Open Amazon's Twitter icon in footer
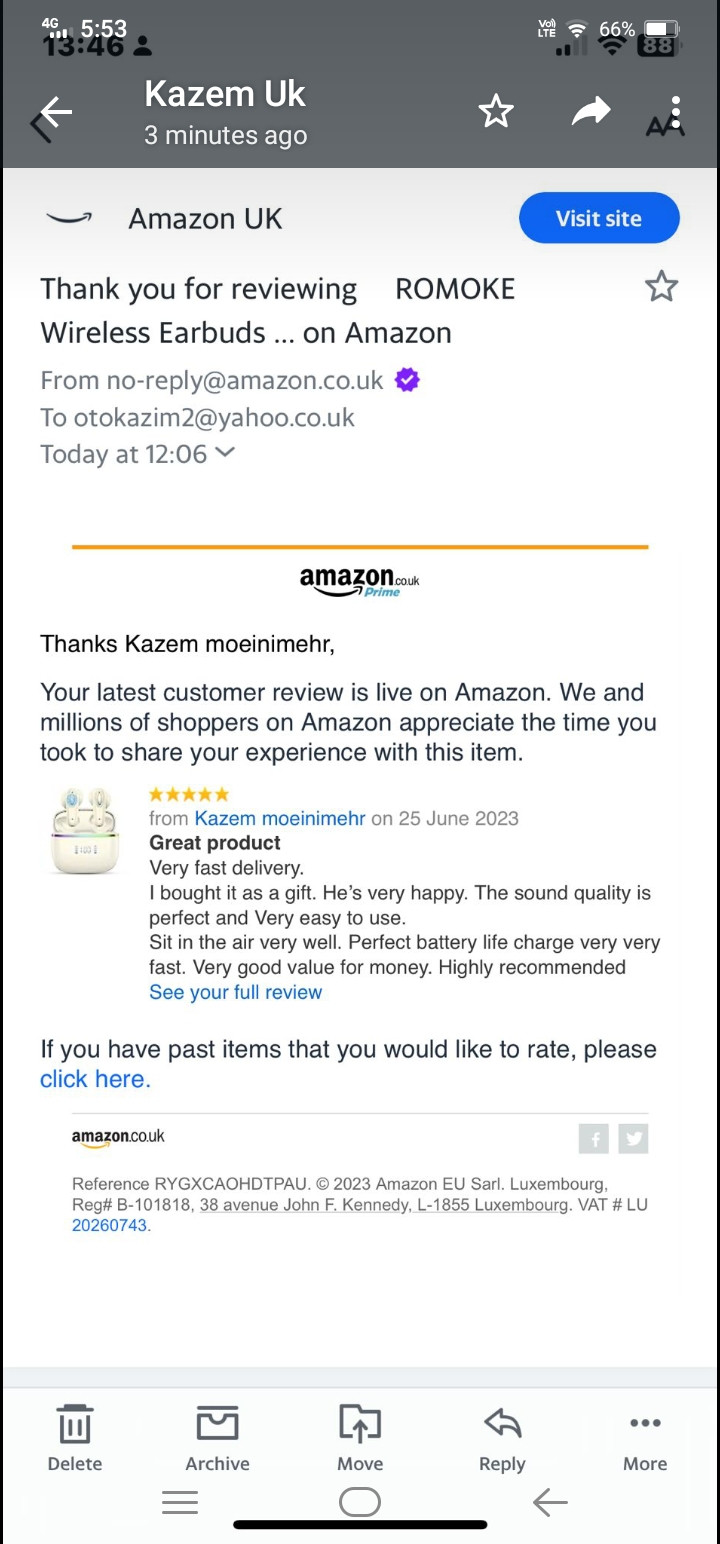 pos(633,1138)
